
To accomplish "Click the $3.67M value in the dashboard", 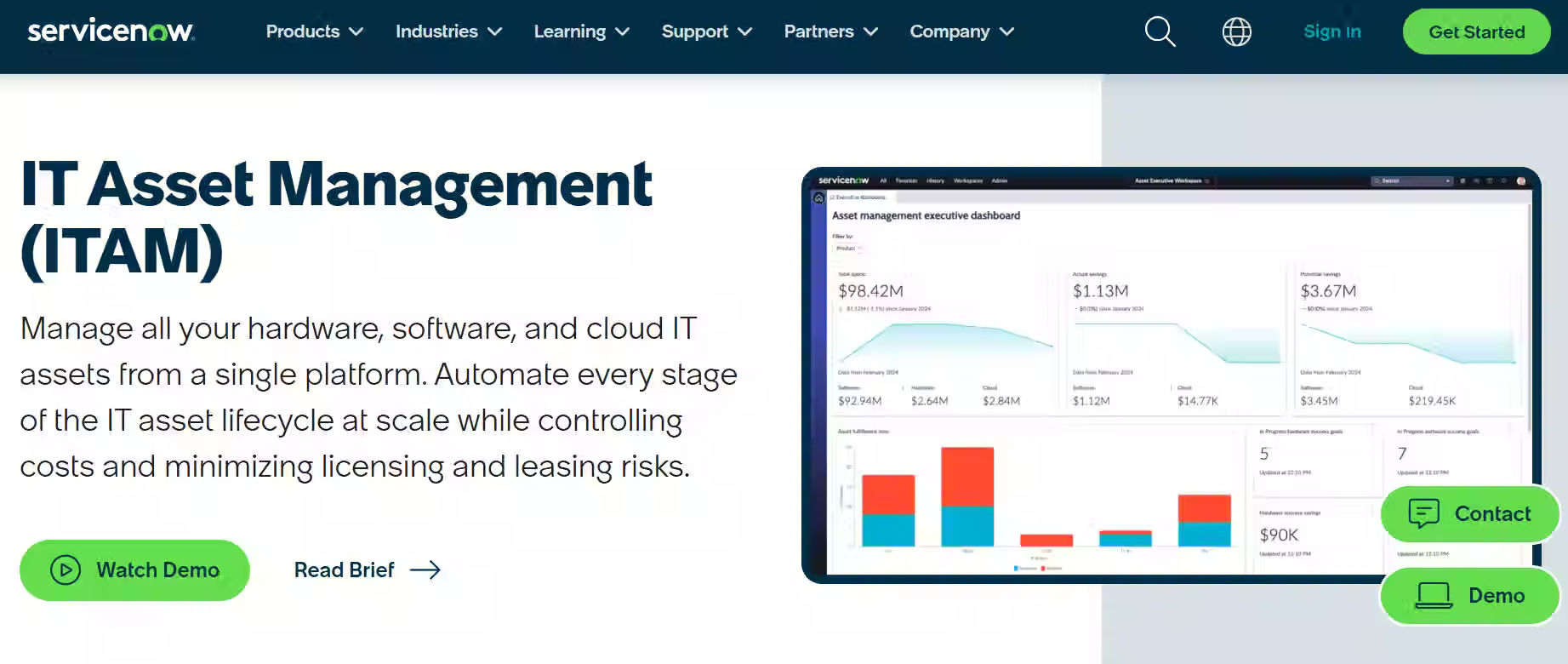I will [x=1328, y=291].
